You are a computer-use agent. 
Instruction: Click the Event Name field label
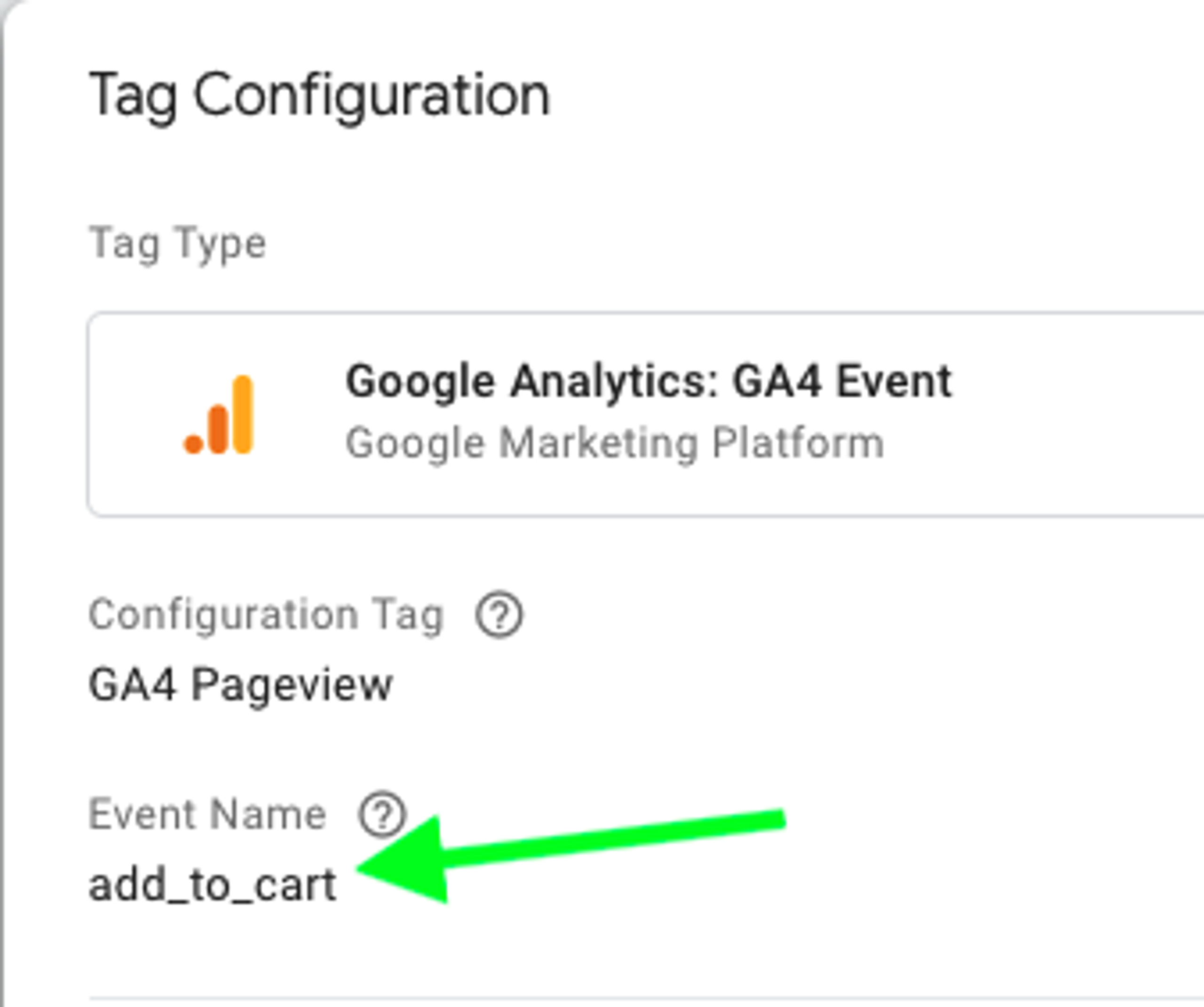207,814
